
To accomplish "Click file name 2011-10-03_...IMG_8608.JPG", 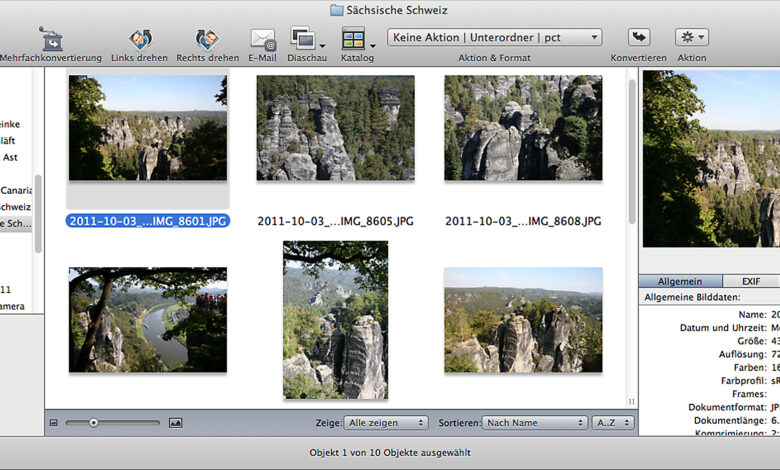I will [523, 221].
